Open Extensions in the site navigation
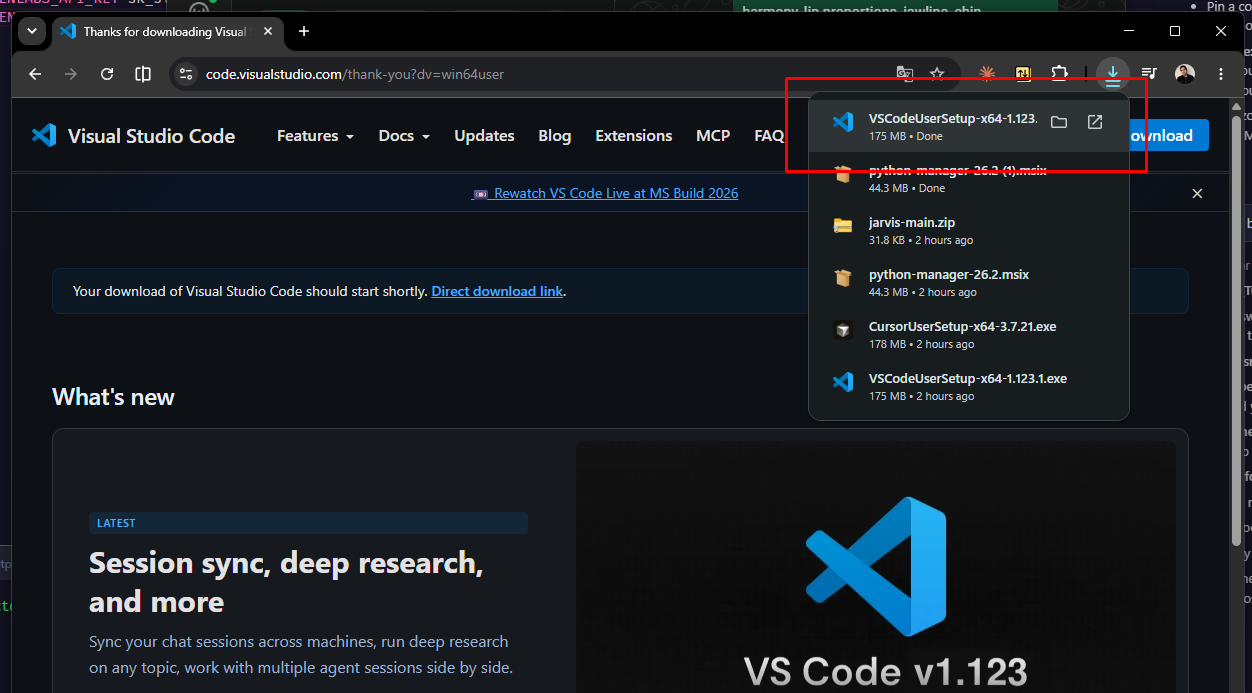Viewport: 1252px width, 693px height. [633, 136]
